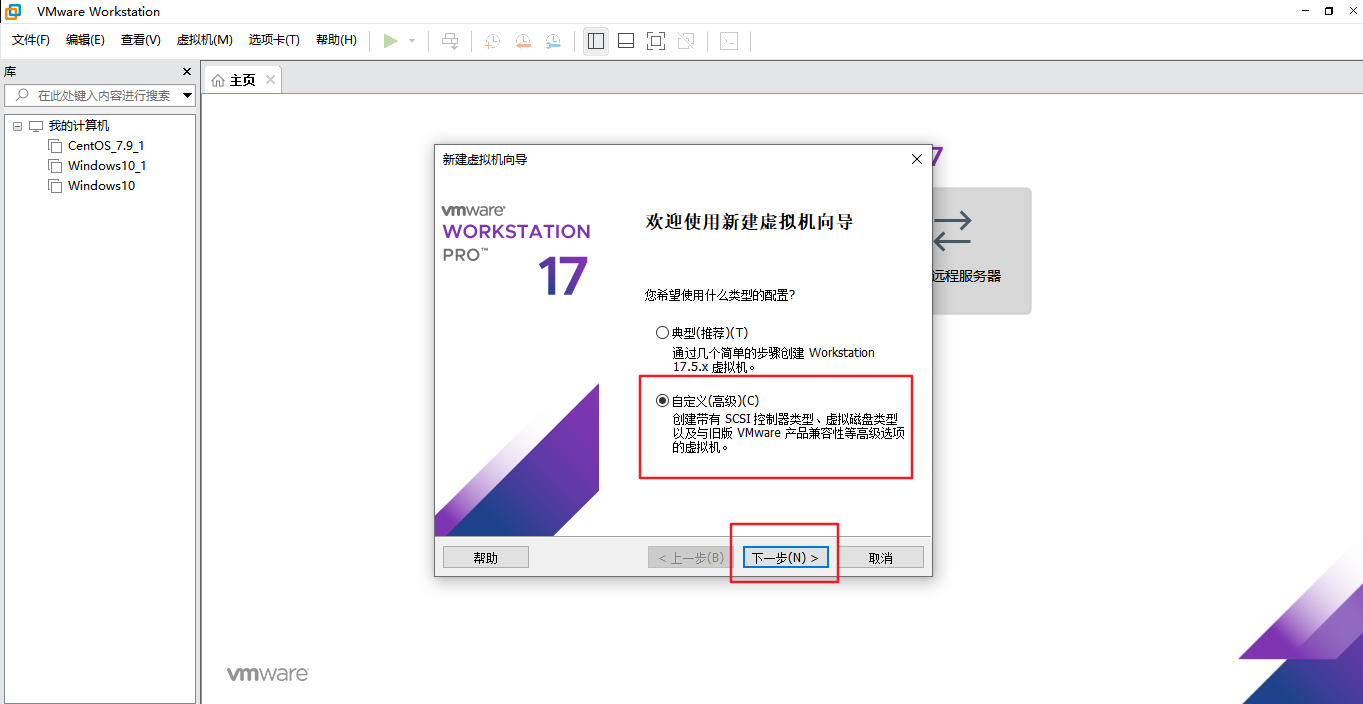
Task: Enter full screen mode icon
Action: coord(656,41)
